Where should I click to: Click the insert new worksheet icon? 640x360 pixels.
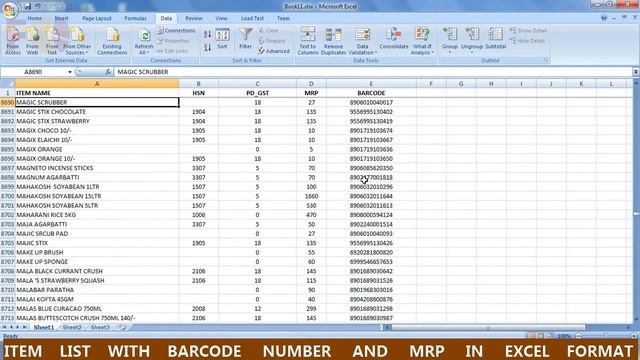pyautogui.click(x=122, y=327)
